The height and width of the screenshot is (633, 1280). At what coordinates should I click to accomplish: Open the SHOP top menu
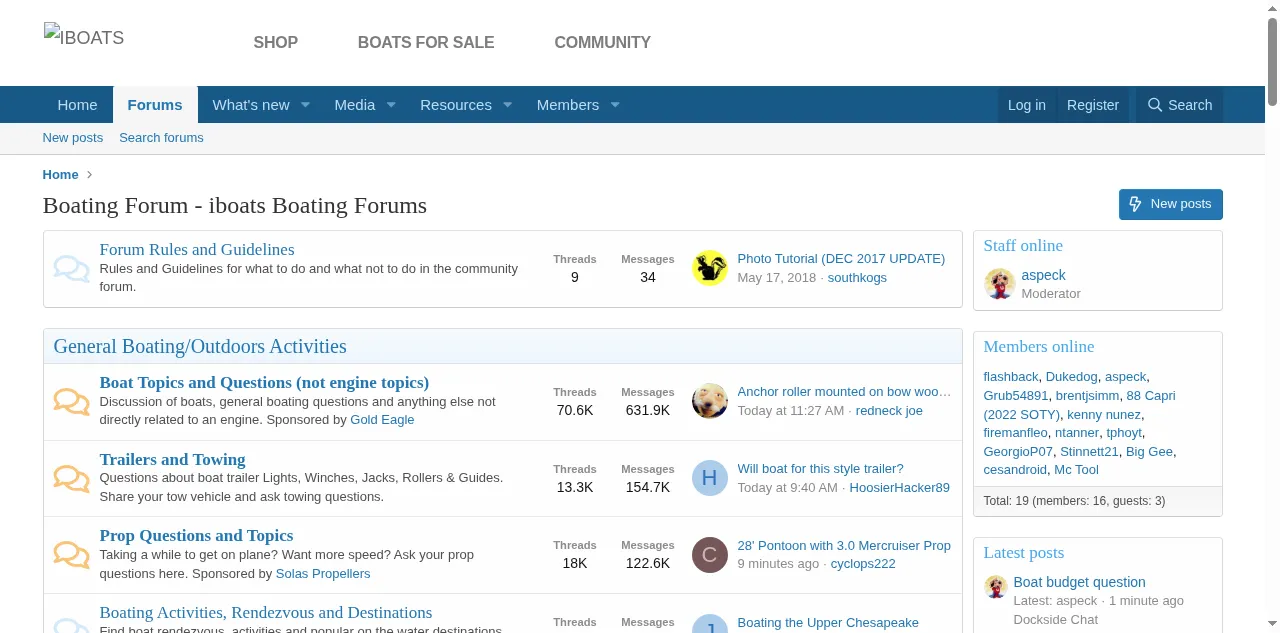[276, 42]
